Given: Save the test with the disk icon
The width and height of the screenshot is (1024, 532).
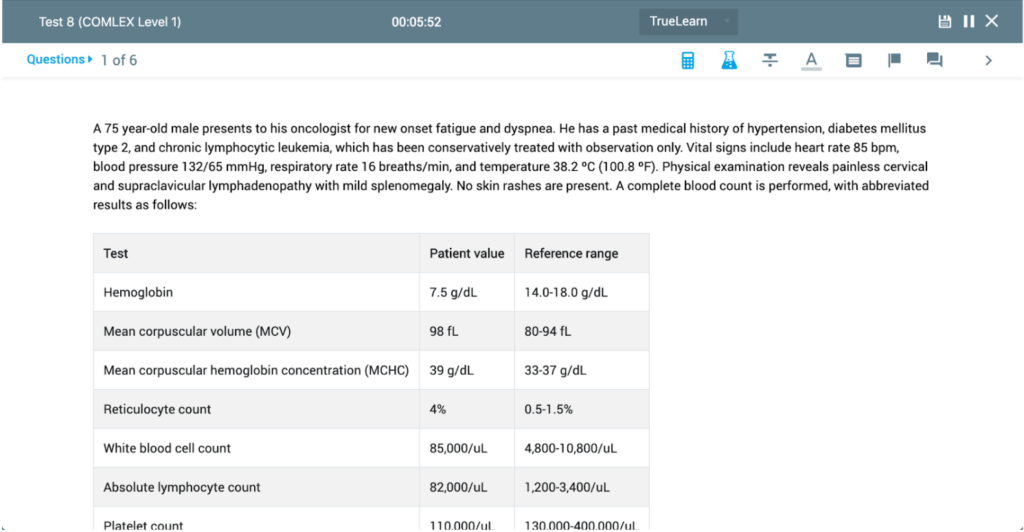Looking at the screenshot, I should point(945,22).
